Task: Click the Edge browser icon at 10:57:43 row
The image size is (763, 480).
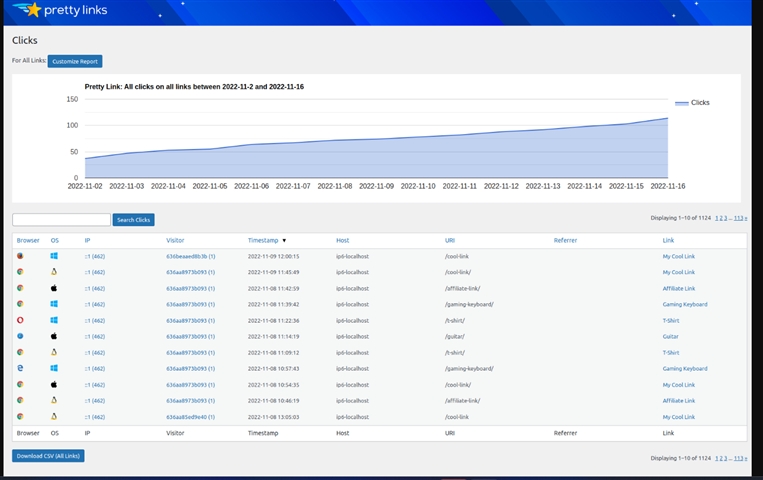Action: pyautogui.click(x=20, y=368)
